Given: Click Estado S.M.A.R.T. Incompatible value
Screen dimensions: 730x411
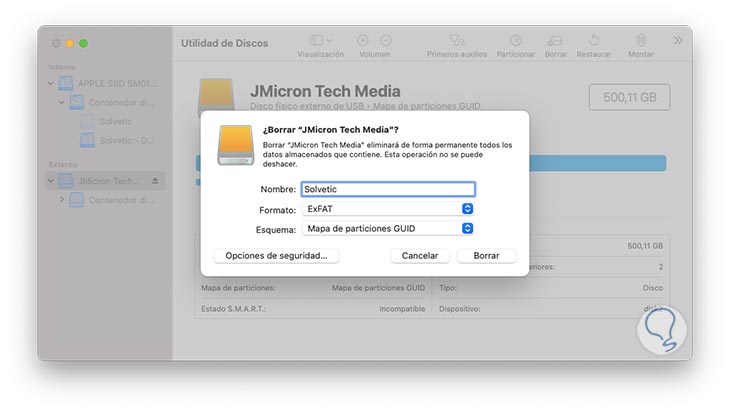Looking at the screenshot, I should coord(402,309).
